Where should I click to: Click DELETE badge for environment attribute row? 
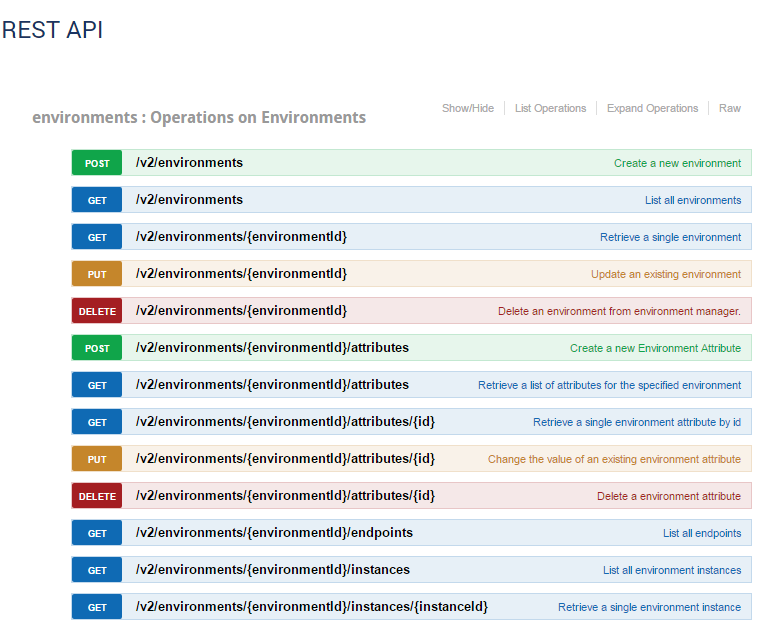click(x=97, y=496)
